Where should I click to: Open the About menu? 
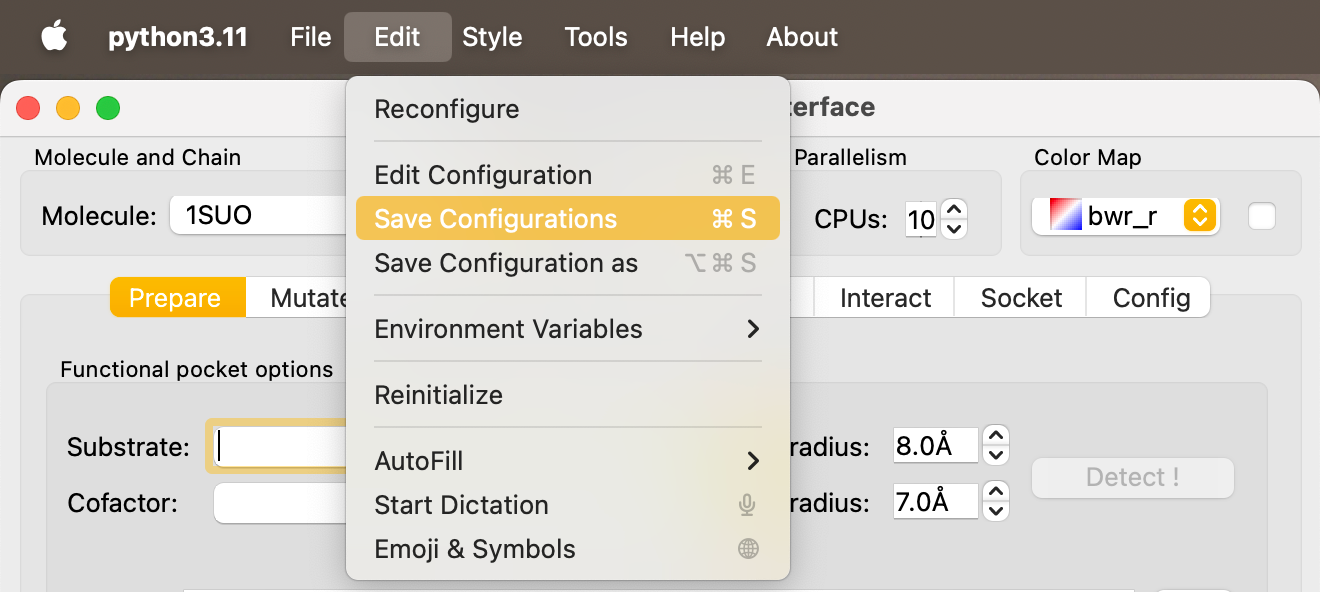802,37
